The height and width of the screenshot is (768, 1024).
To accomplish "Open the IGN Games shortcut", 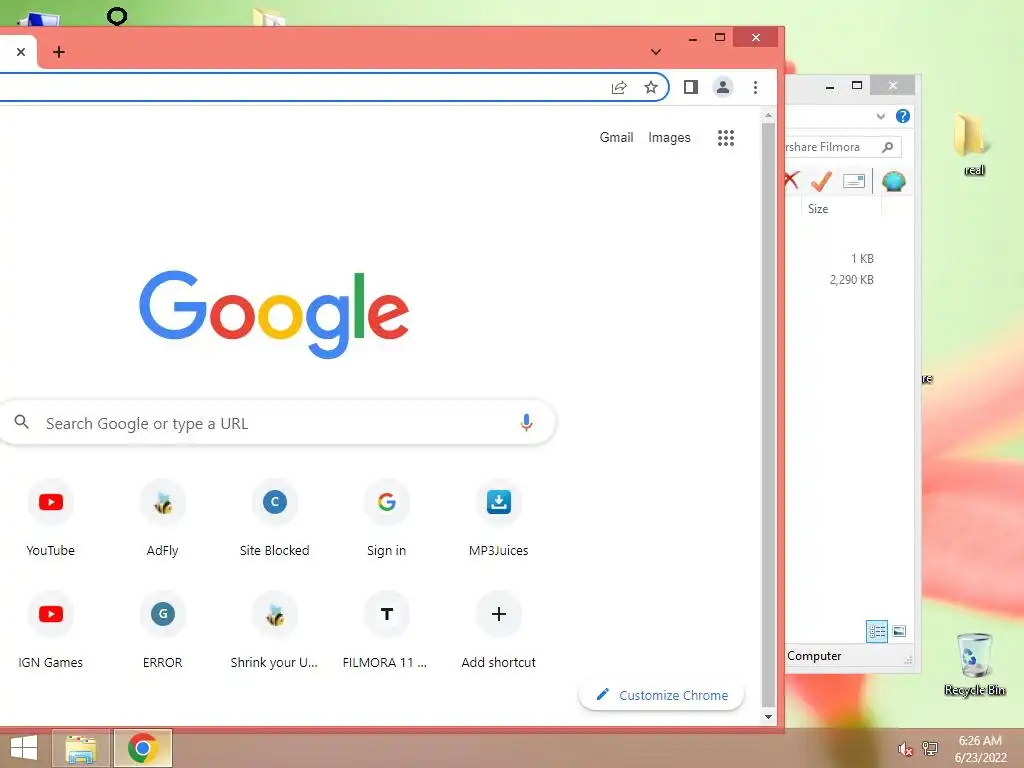I will click(50, 630).
